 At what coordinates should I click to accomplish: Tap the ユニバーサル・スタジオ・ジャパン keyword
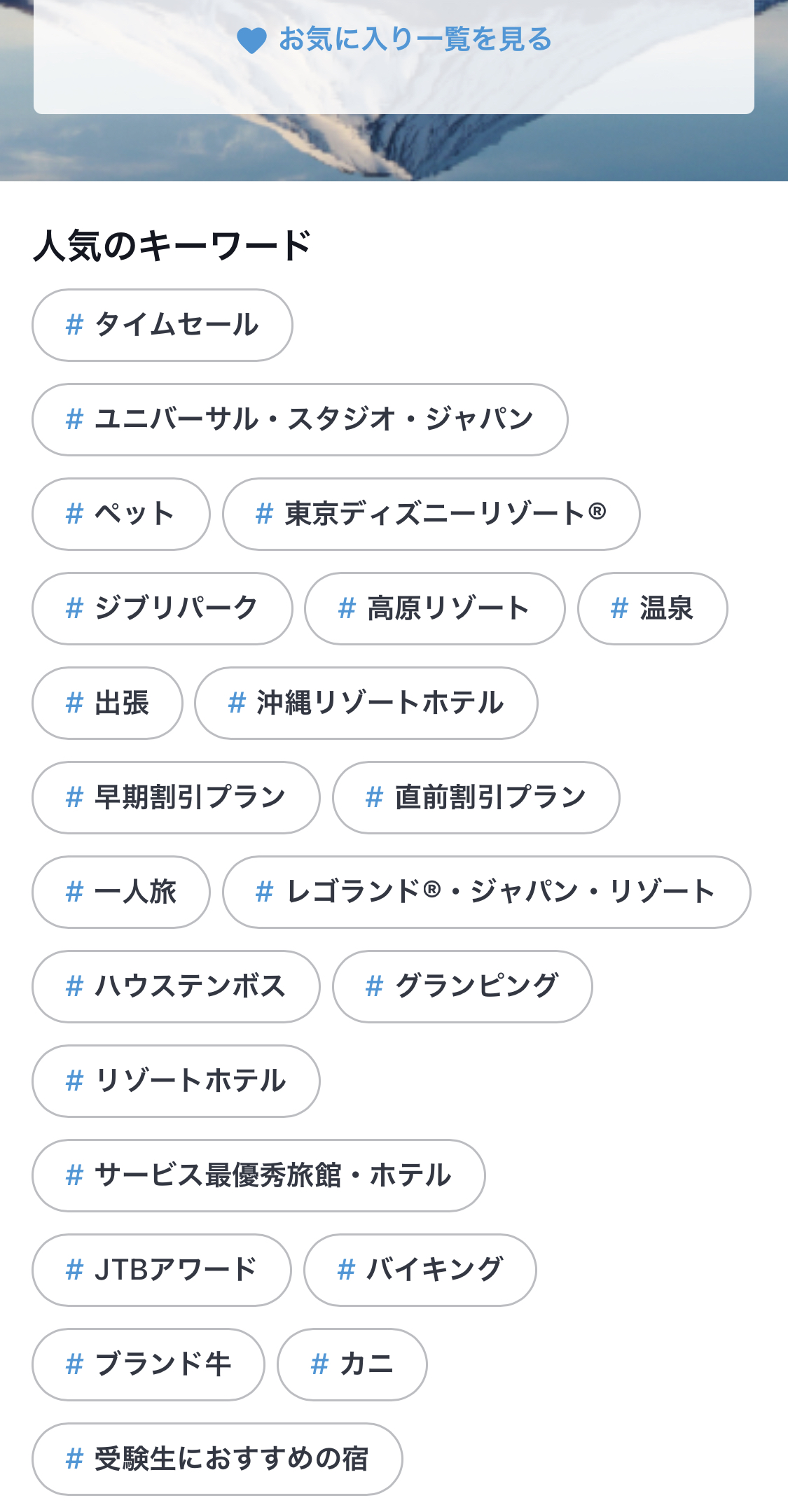(x=300, y=419)
